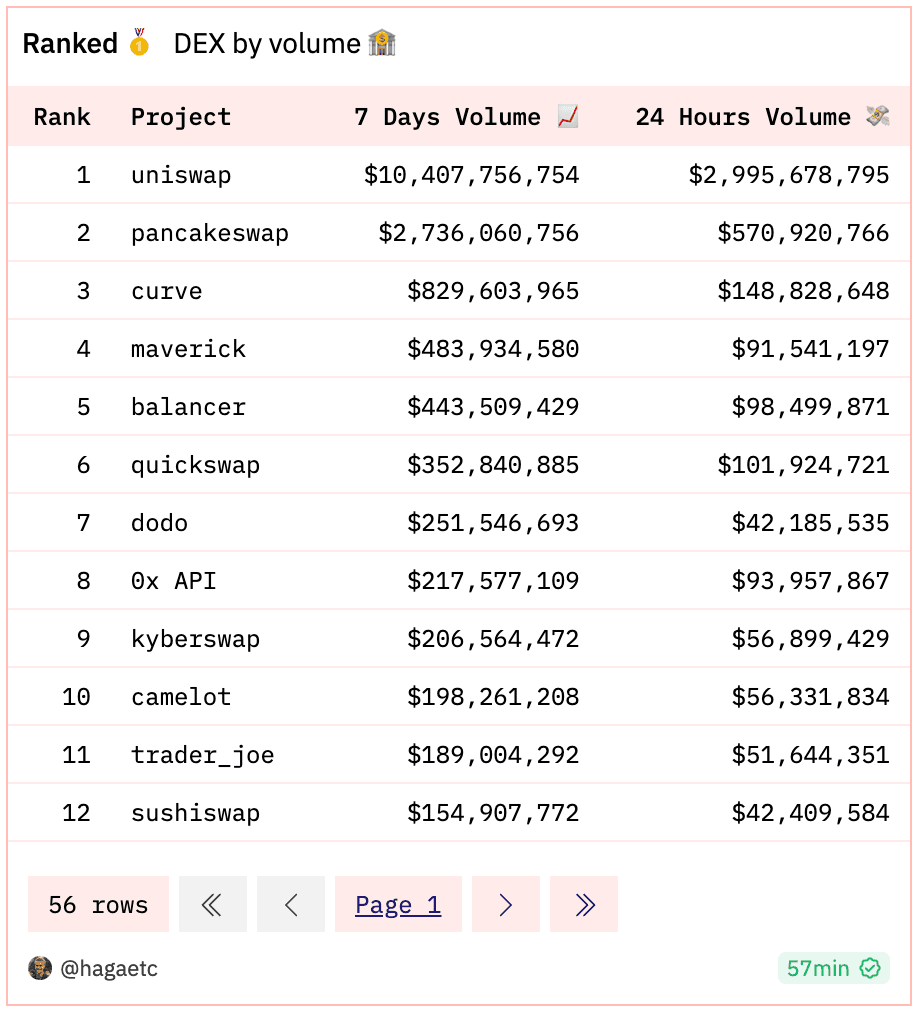Viewport: 922px width, 1014px height.
Task: Sort by Rank column header
Action: point(62,117)
